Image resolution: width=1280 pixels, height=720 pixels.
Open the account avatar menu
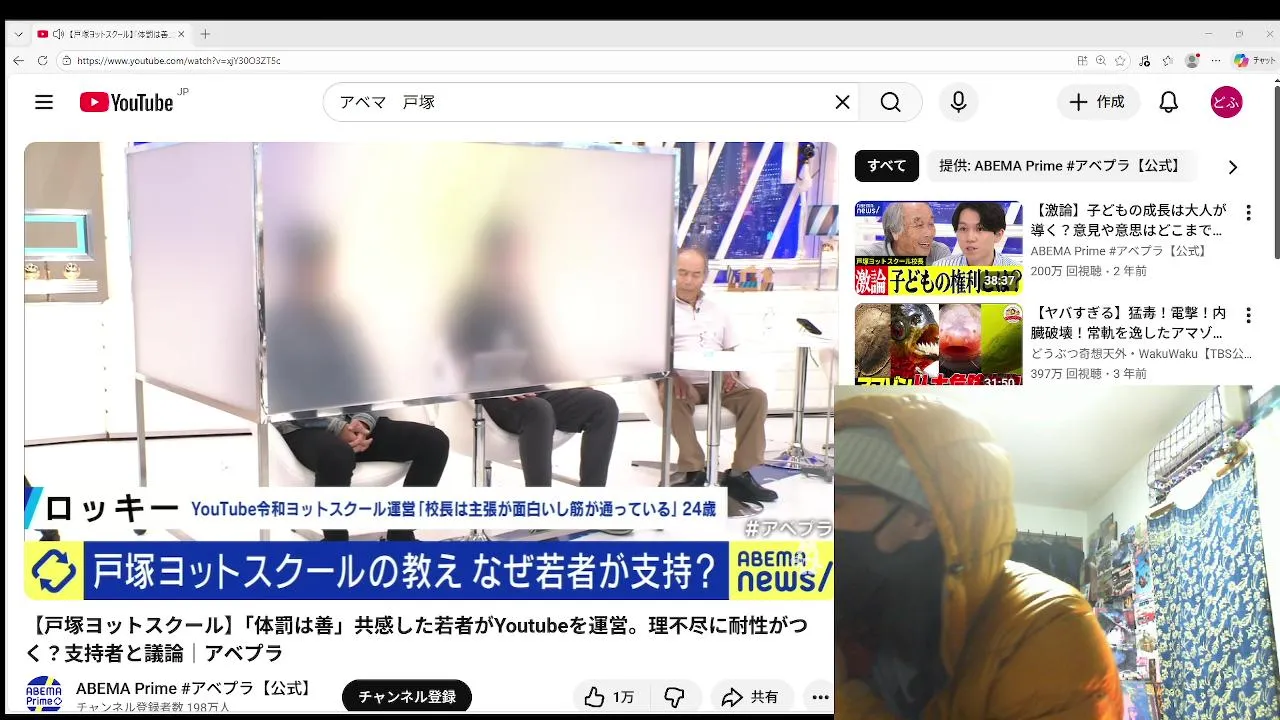[1226, 102]
